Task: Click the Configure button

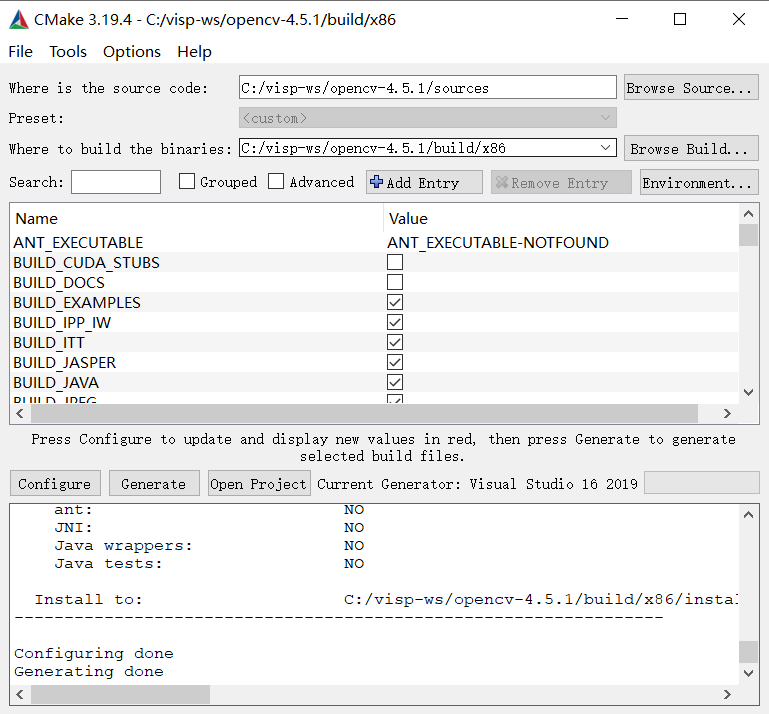Action: coord(55,484)
